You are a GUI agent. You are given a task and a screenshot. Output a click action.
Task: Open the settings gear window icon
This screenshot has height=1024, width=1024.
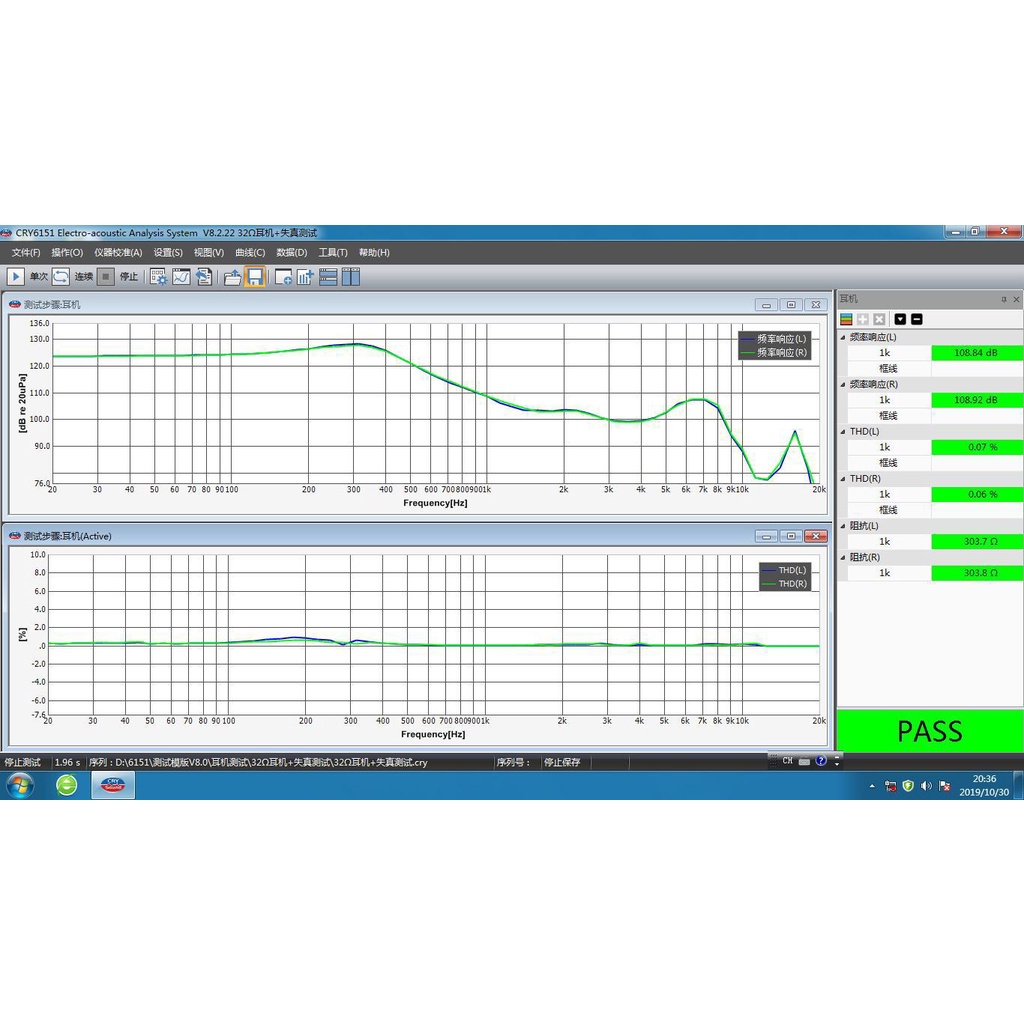pyautogui.click(x=159, y=277)
